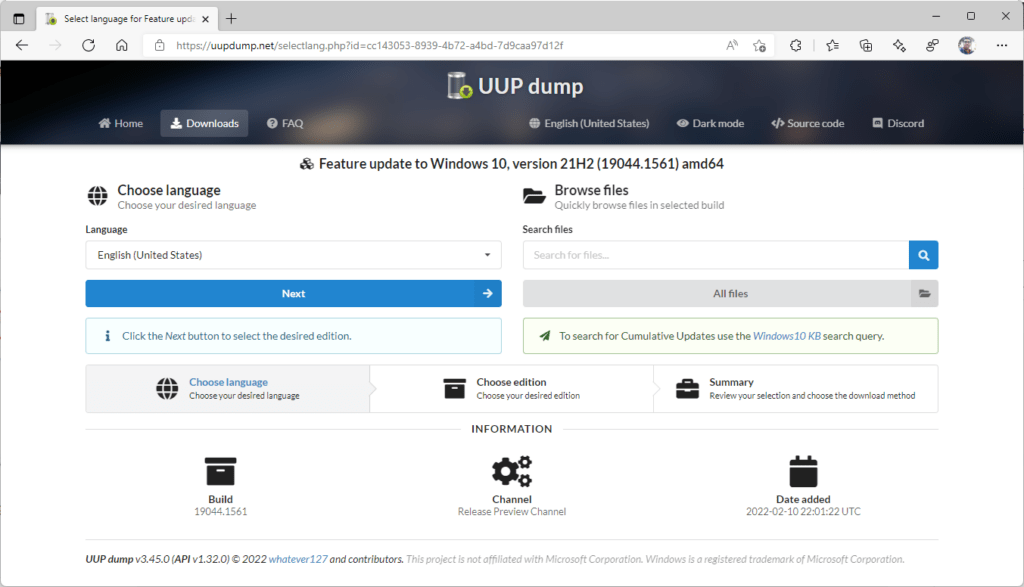Open the whatever127 link in footer
Image resolution: width=1024 pixels, height=587 pixels.
[297, 559]
